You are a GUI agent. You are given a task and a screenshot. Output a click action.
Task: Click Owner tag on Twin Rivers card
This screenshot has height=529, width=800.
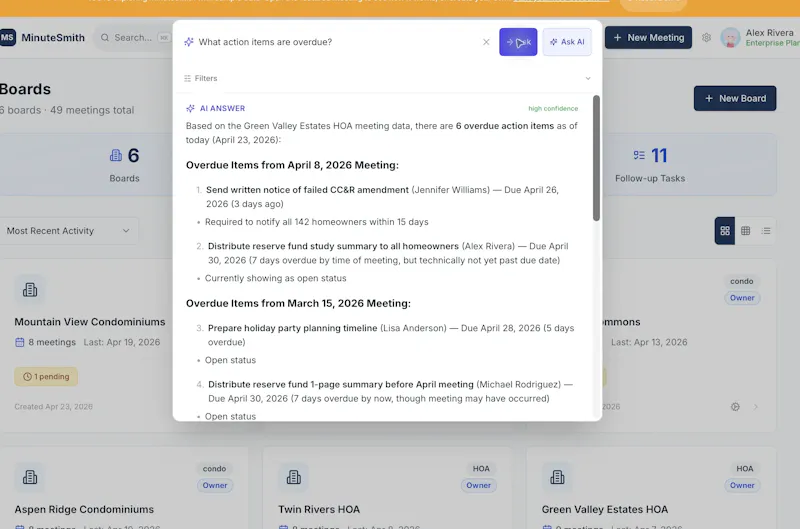click(x=478, y=485)
